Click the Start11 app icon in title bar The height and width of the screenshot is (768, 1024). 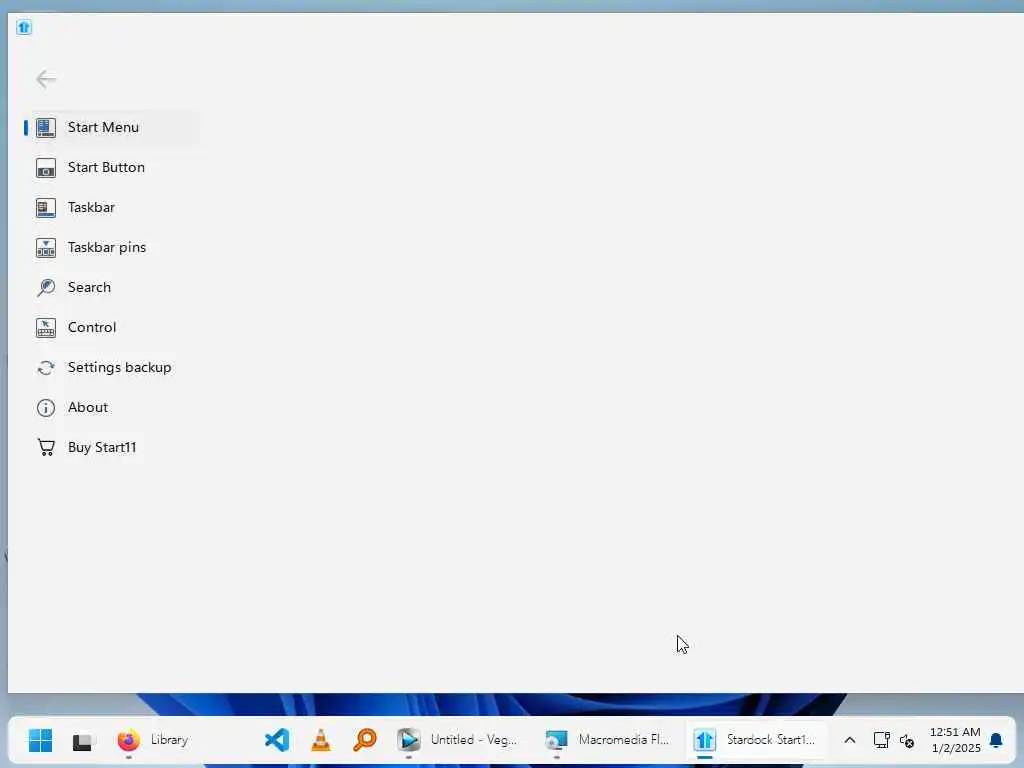pos(24,27)
